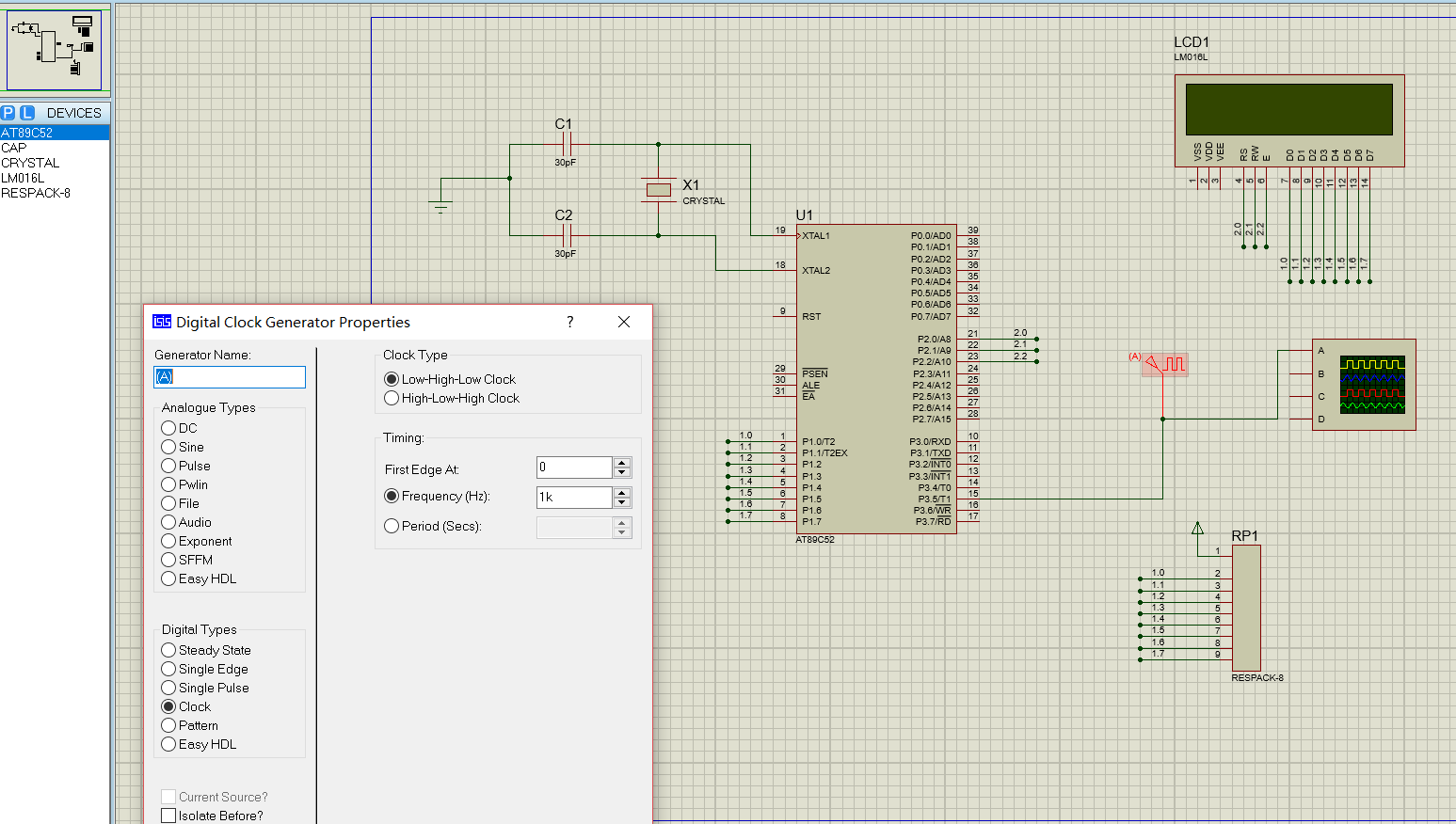Viewport: 1456px width, 824px height.
Task: Select Audio analogue type
Action: click(x=168, y=522)
